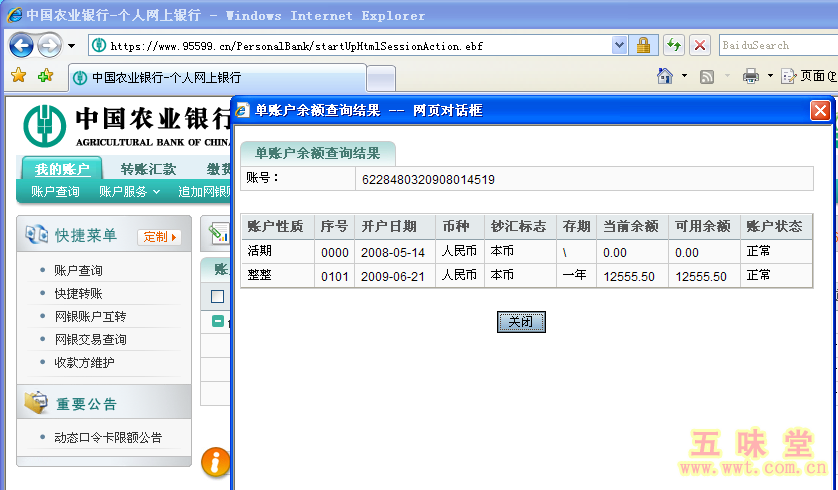Open the 快捷转账 link in quick menu

(x=78, y=293)
